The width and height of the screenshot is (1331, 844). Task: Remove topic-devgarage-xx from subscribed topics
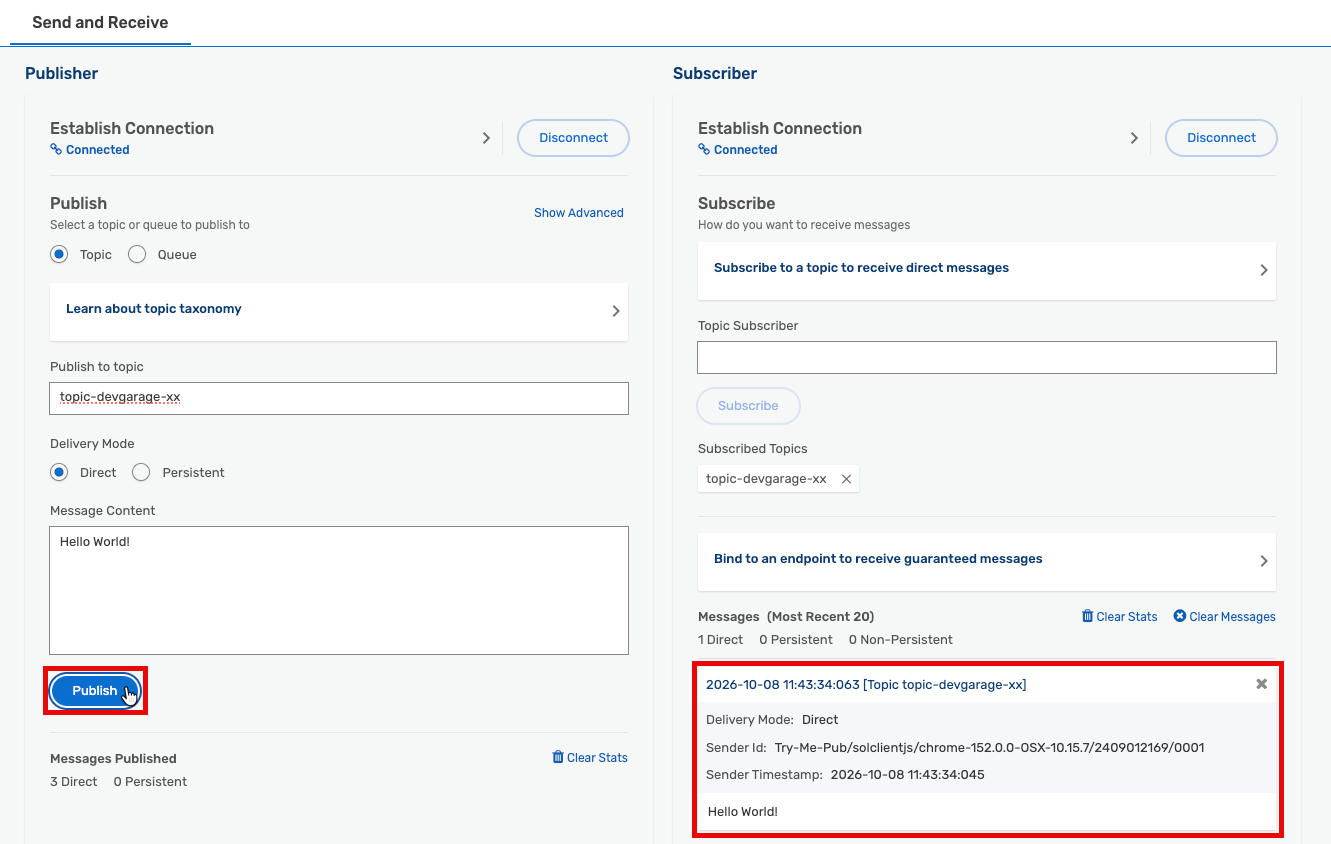tap(846, 479)
